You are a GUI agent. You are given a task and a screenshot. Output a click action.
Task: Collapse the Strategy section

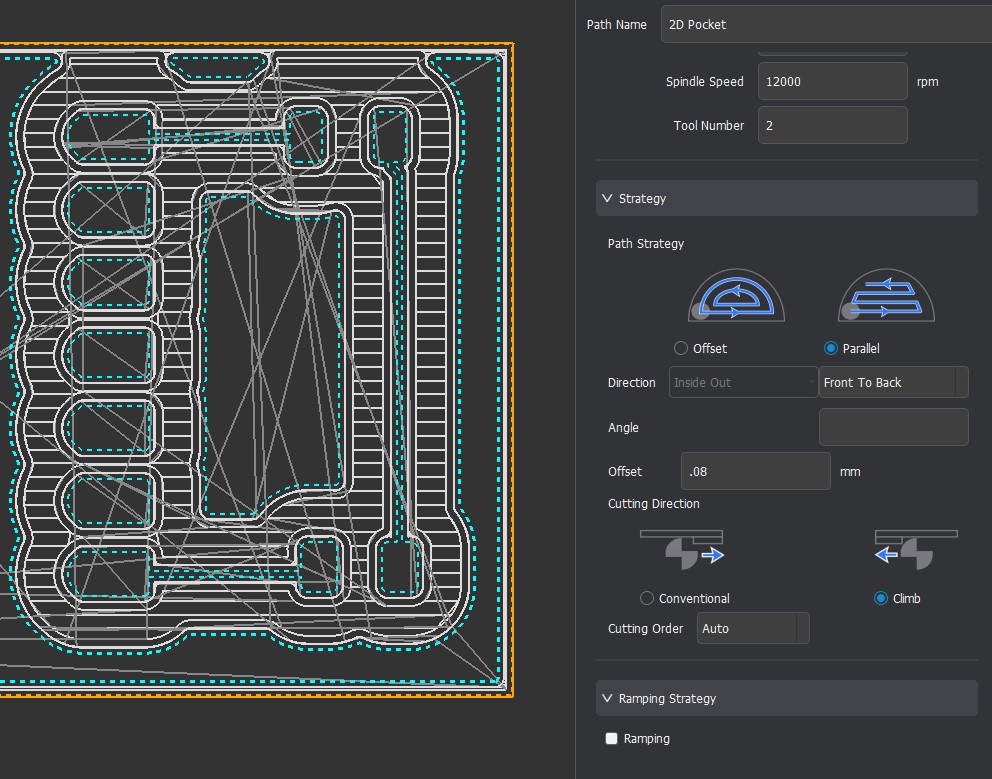click(x=786, y=198)
